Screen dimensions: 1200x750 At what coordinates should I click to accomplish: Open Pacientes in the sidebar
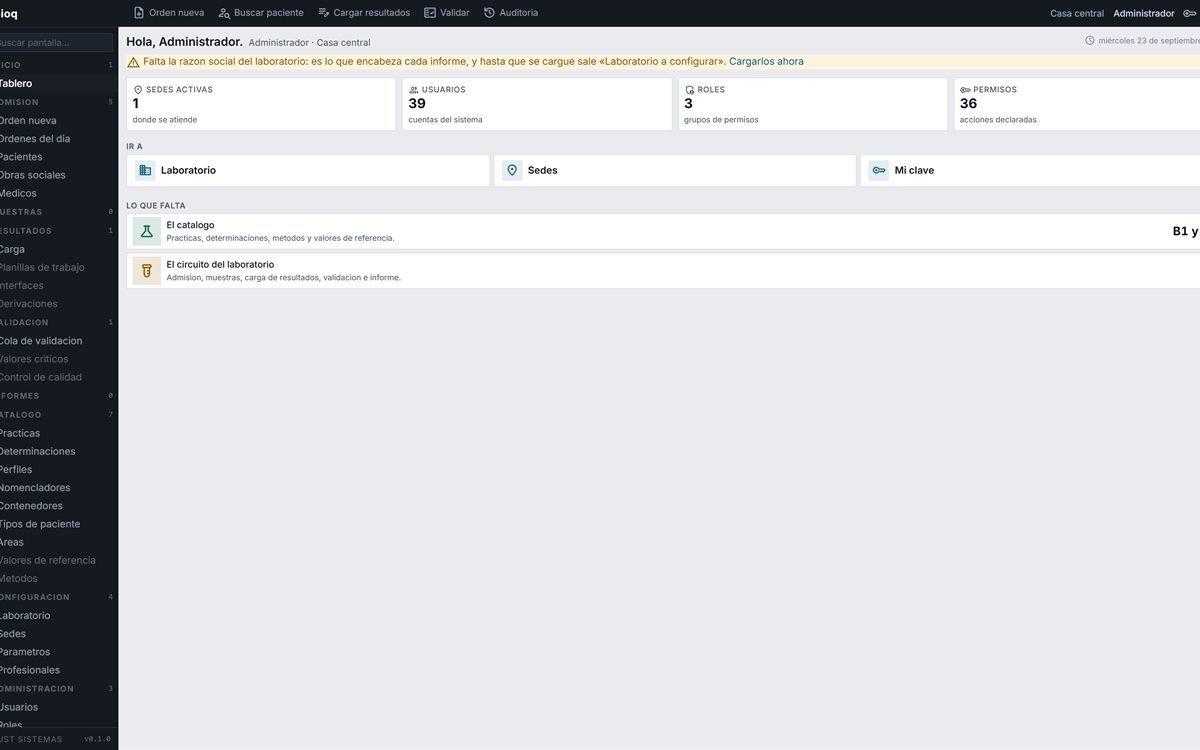[57, 157]
